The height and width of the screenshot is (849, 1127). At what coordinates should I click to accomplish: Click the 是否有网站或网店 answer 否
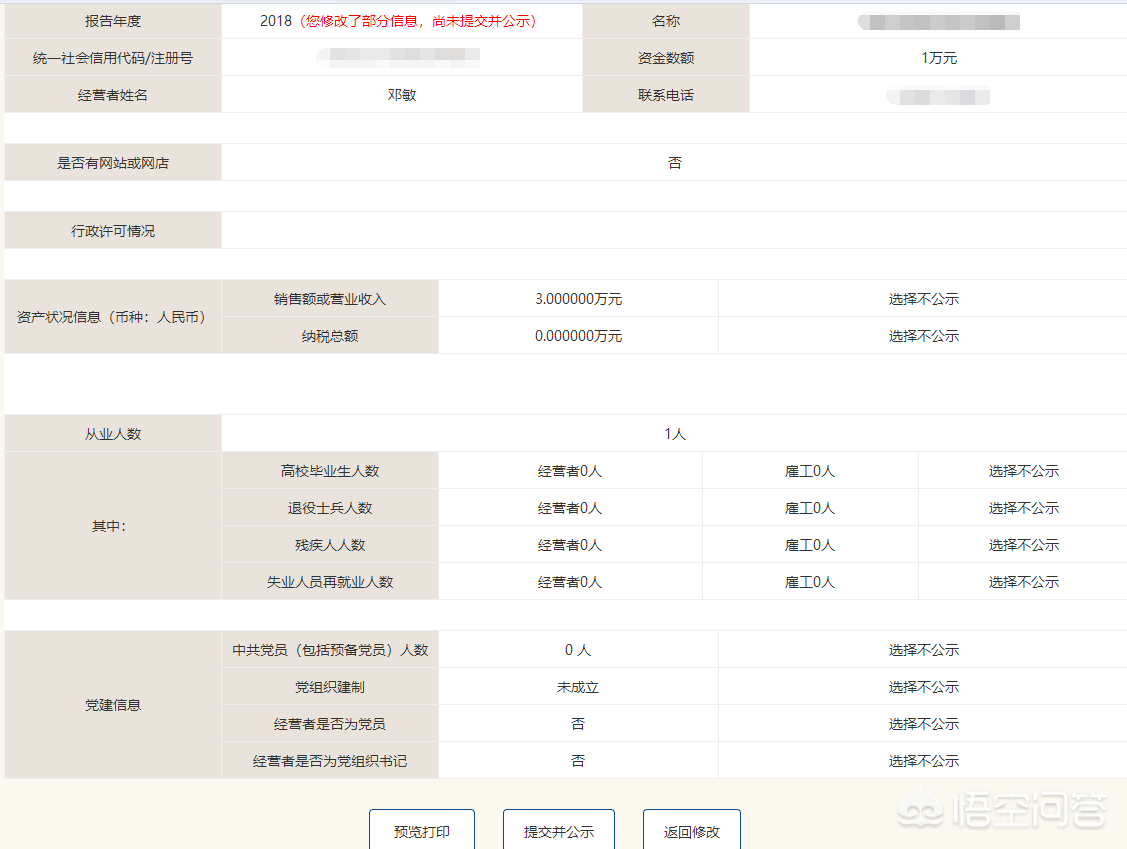click(675, 161)
